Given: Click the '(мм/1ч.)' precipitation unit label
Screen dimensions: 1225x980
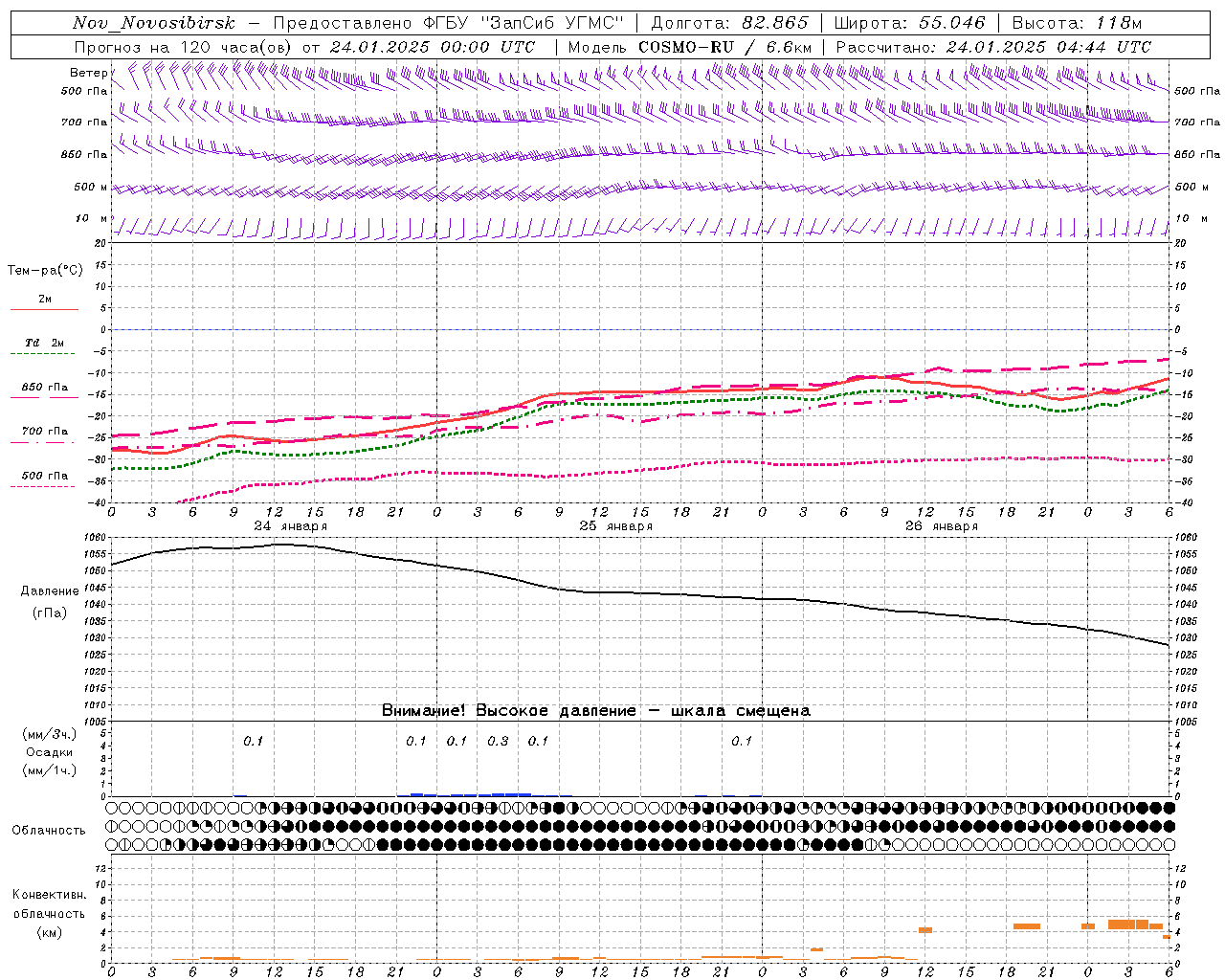Looking at the screenshot, I should (50, 770).
